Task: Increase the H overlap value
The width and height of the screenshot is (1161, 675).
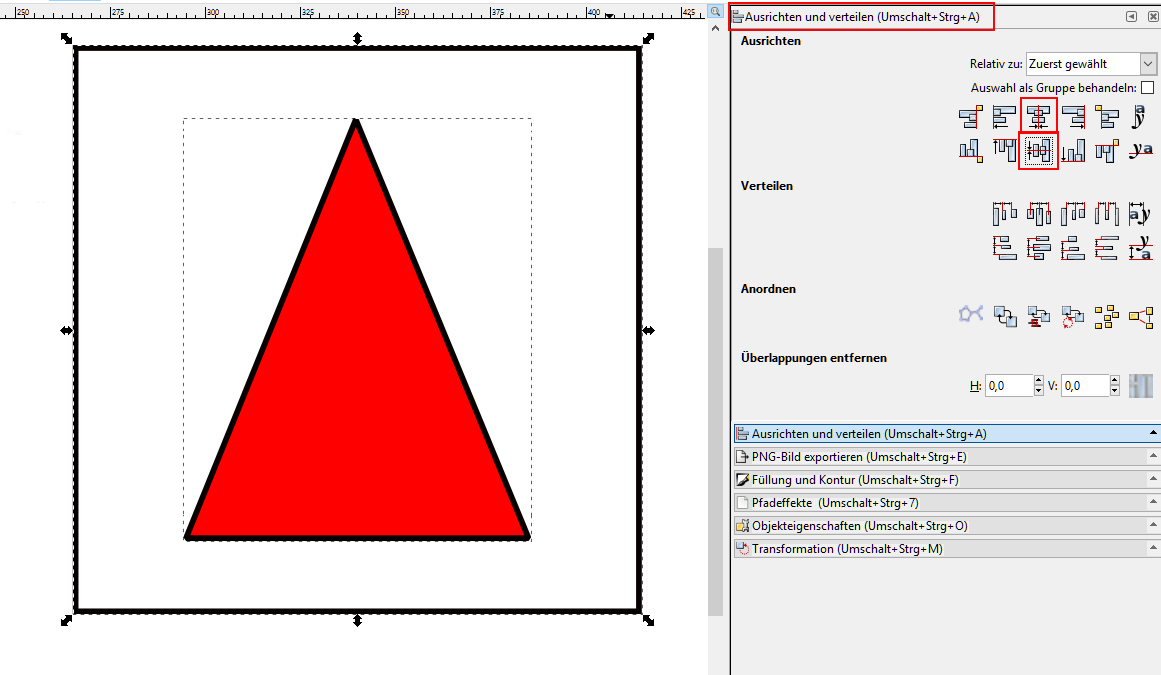Action: (x=1039, y=380)
